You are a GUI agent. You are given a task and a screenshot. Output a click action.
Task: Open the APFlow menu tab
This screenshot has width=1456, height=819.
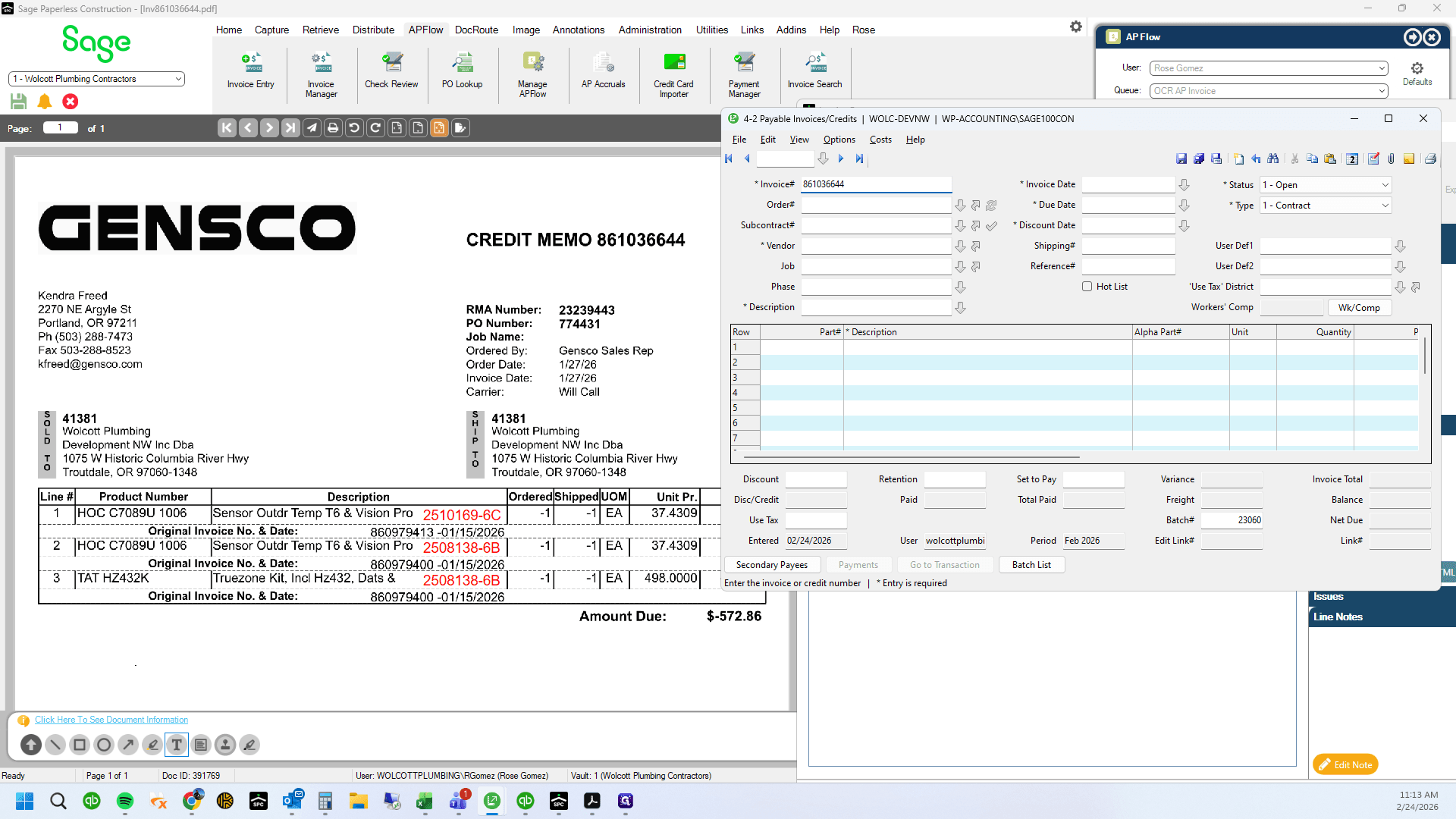[425, 30]
